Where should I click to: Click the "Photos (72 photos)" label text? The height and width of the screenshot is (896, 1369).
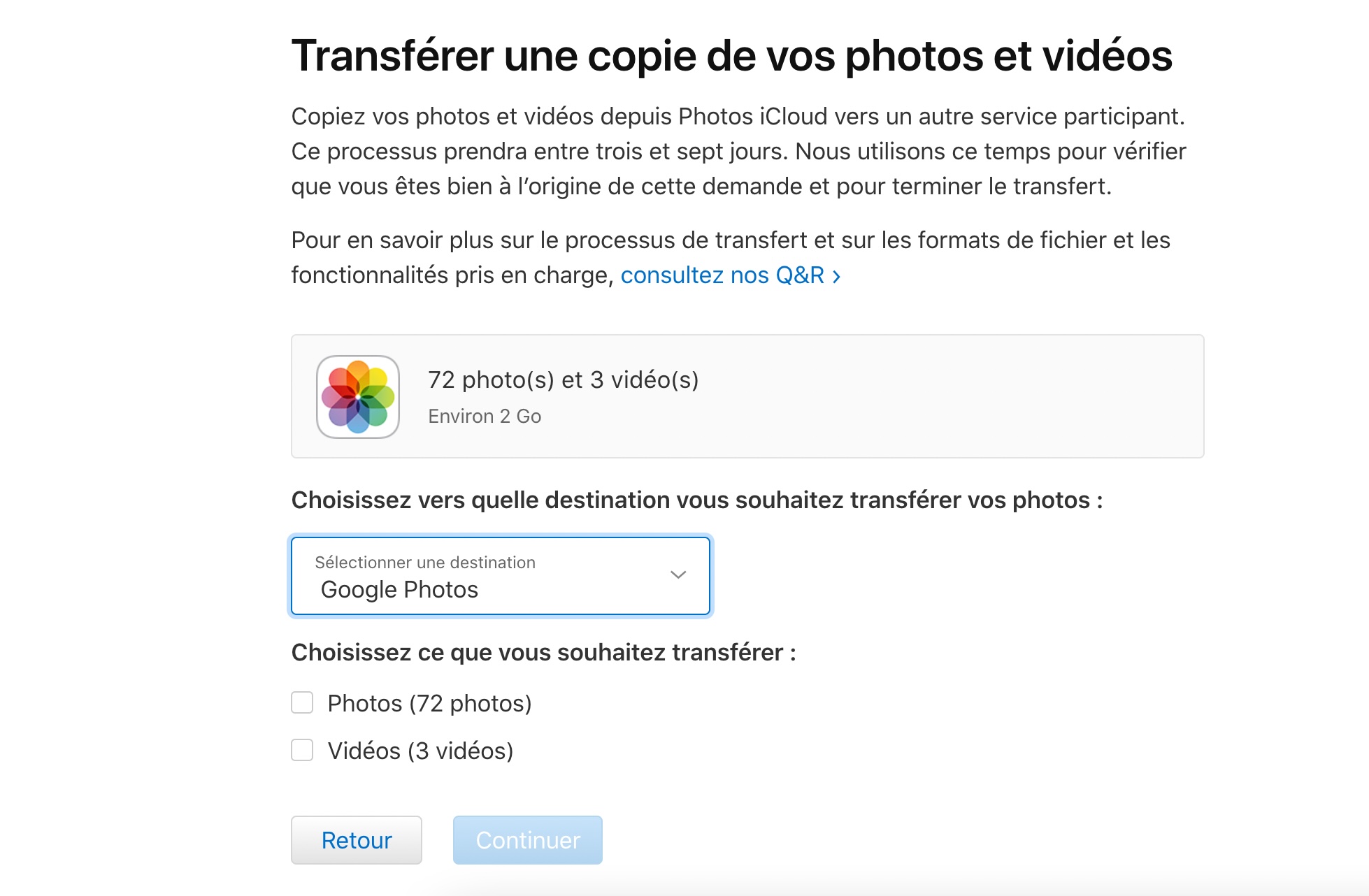click(x=429, y=703)
